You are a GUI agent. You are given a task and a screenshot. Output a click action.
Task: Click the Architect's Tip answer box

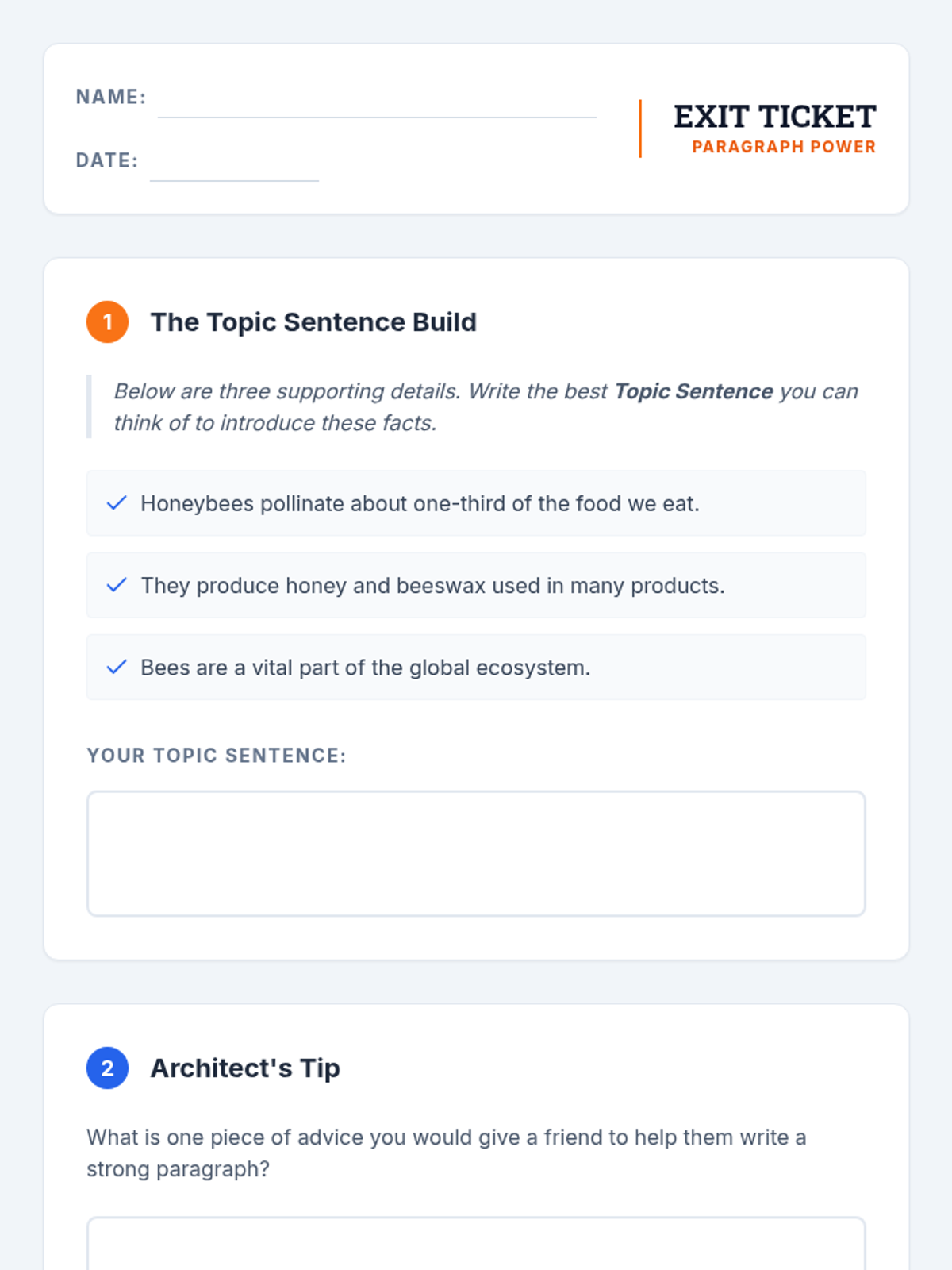click(x=476, y=1245)
